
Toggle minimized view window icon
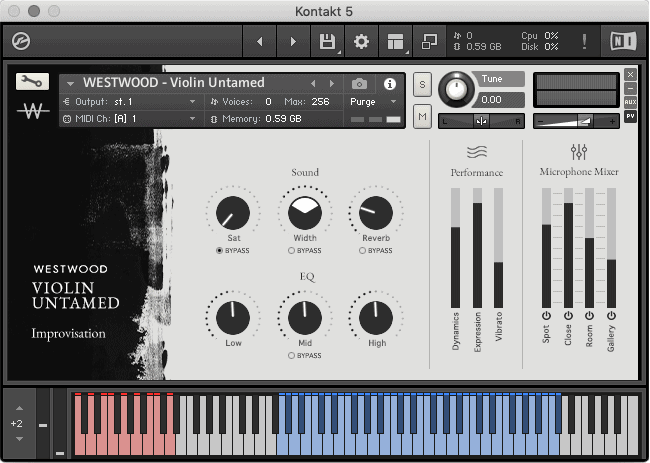coord(429,41)
